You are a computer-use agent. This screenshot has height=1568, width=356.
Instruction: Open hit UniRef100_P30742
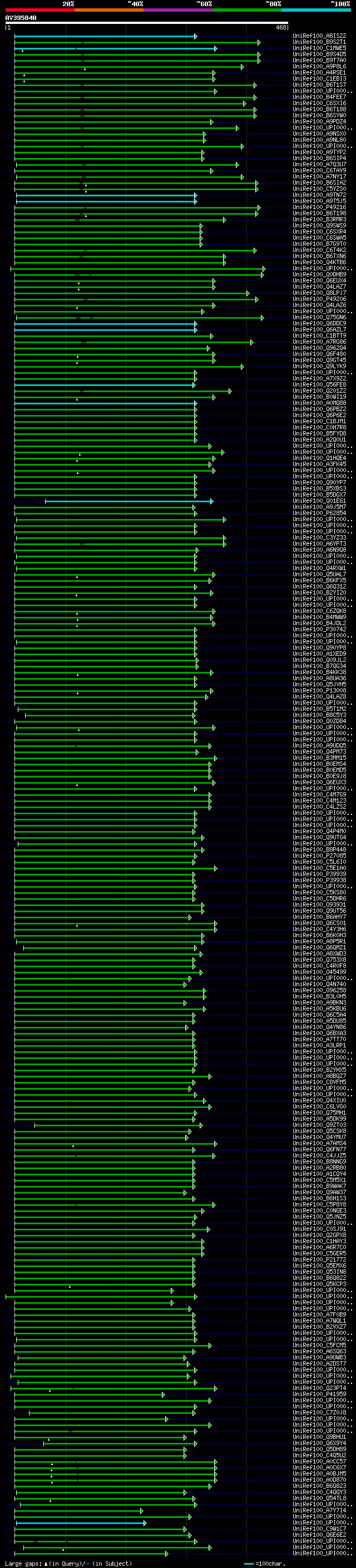point(319,630)
